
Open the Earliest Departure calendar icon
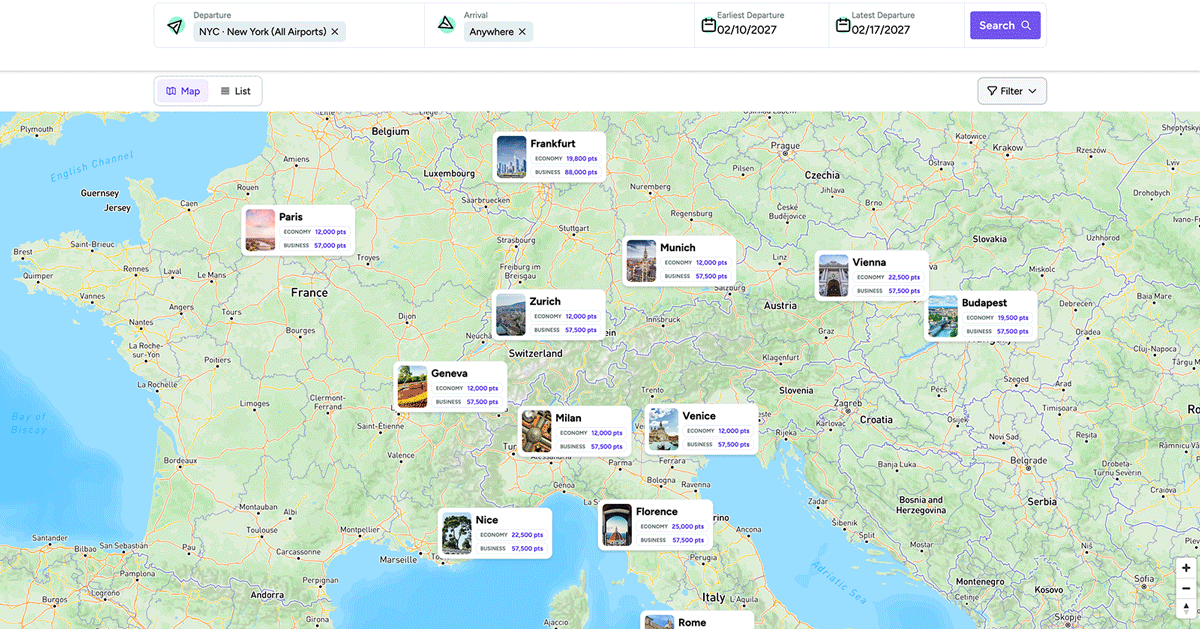pyautogui.click(x=708, y=25)
